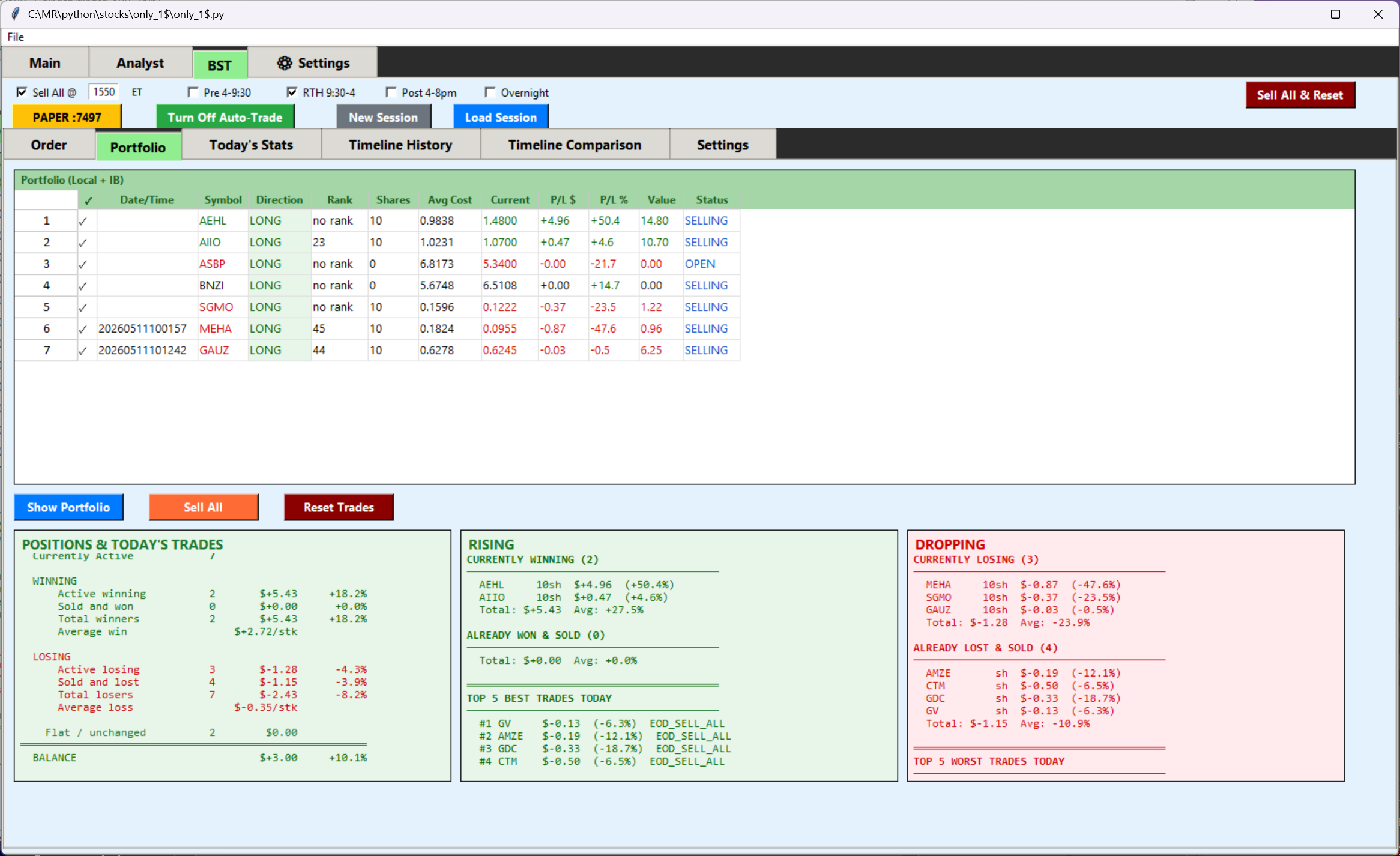The width and height of the screenshot is (1400, 856).
Task: Toggle the checkmark on the MEHA row
Action: click(x=83, y=329)
